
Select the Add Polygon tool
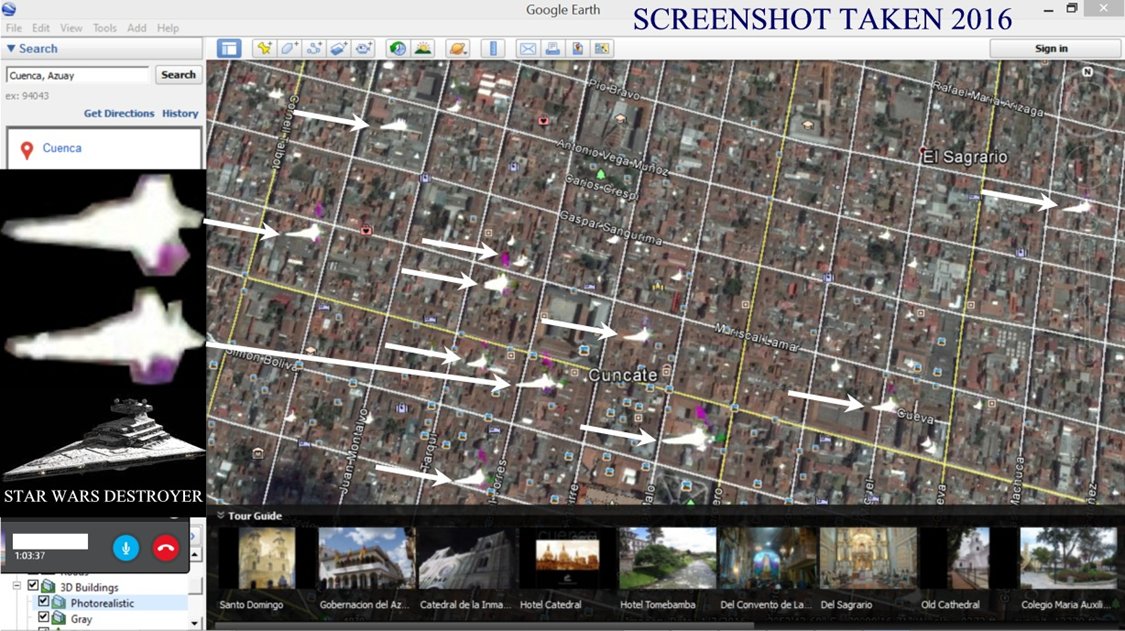click(x=289, y=48)
